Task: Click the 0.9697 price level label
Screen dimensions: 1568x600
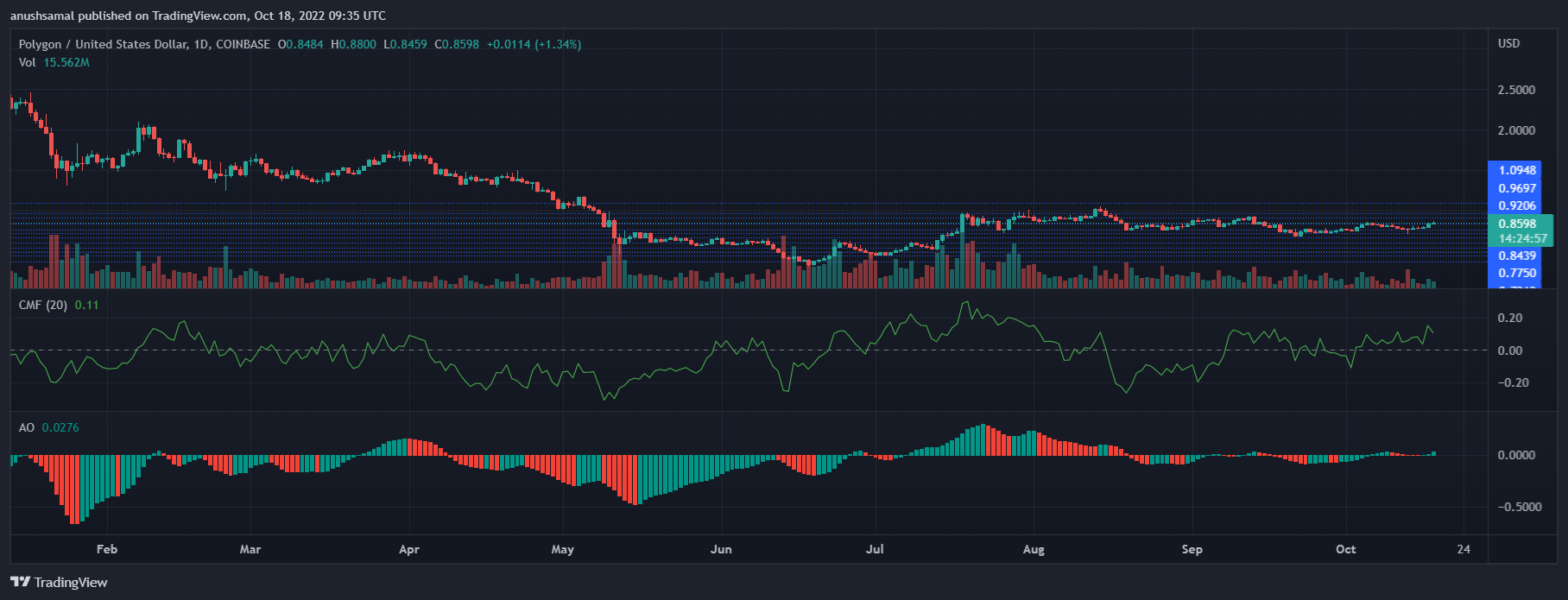Action: (1517, 188)
